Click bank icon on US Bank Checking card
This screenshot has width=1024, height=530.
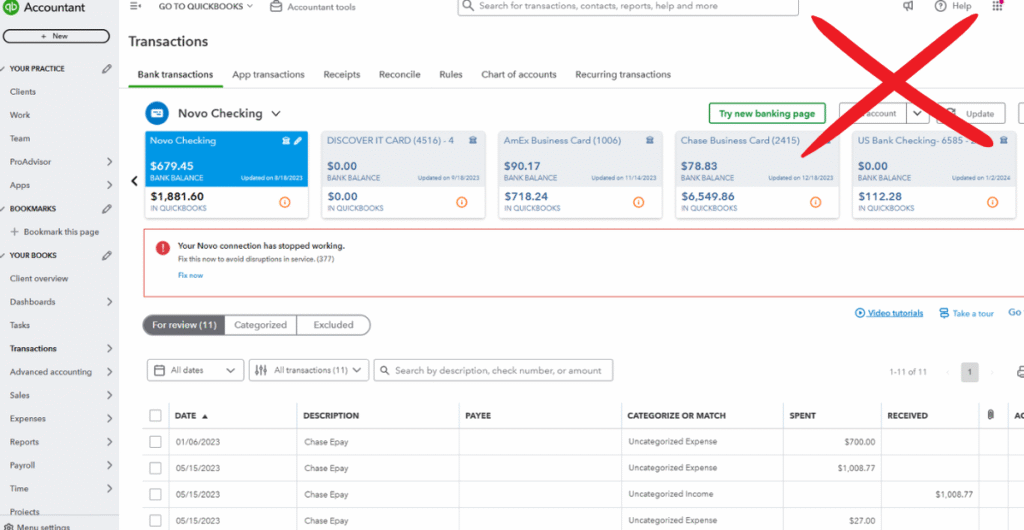pos(1004,140)
